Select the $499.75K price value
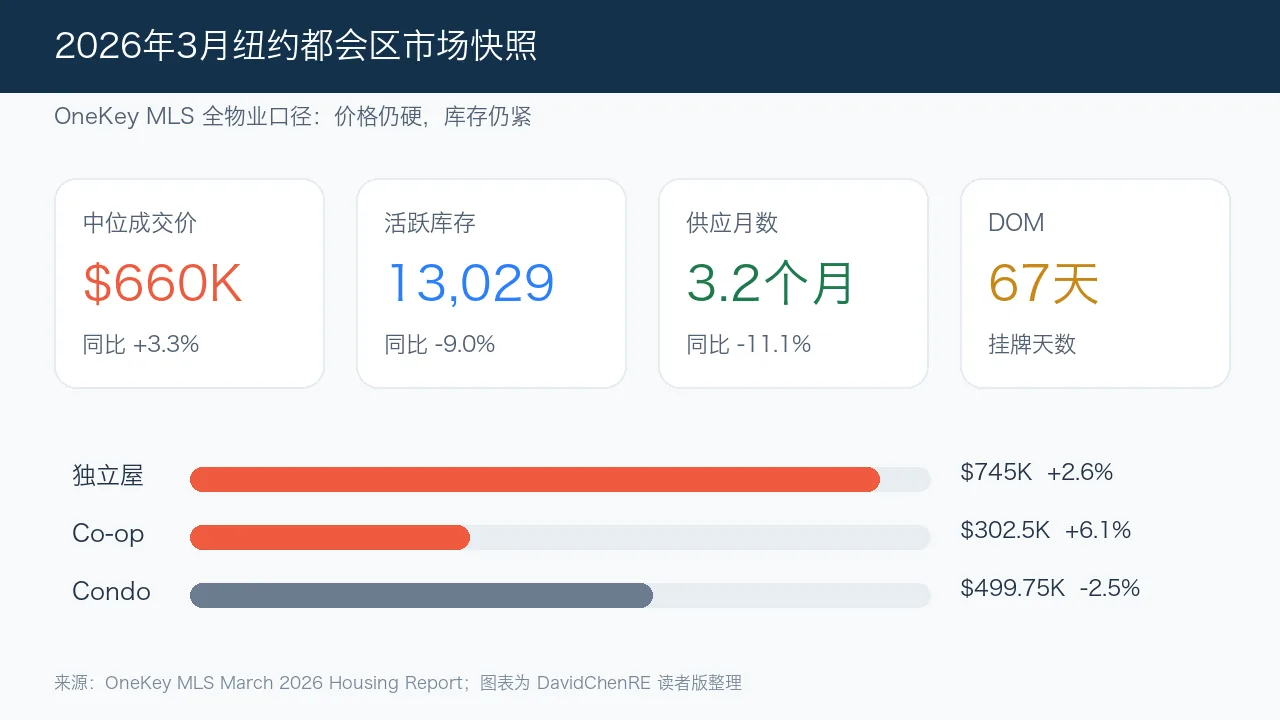1280x720 pixels. click(1013, 588)
